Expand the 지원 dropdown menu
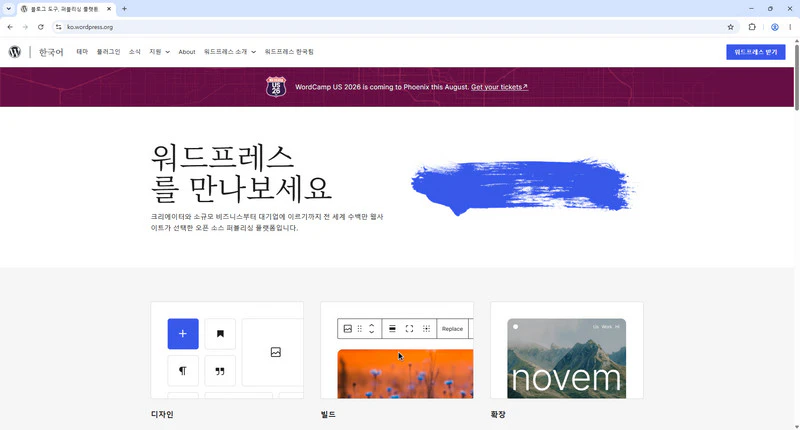 (x=160, y=52)
